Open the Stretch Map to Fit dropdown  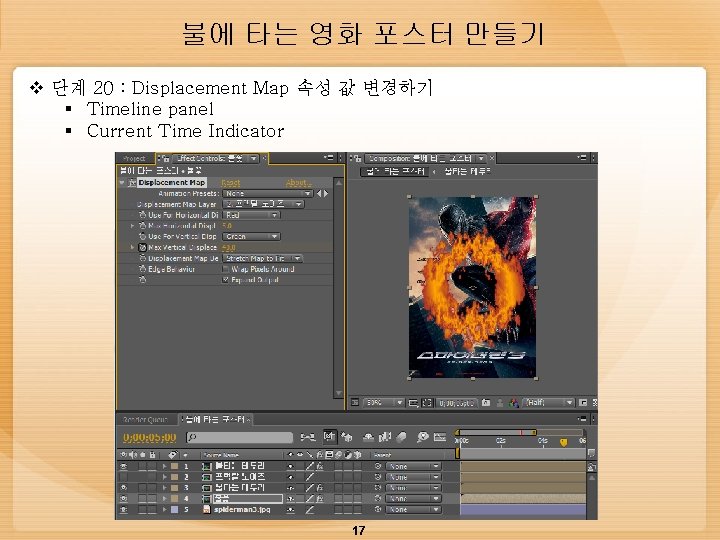pyautogui.click(x=263, y=259)
